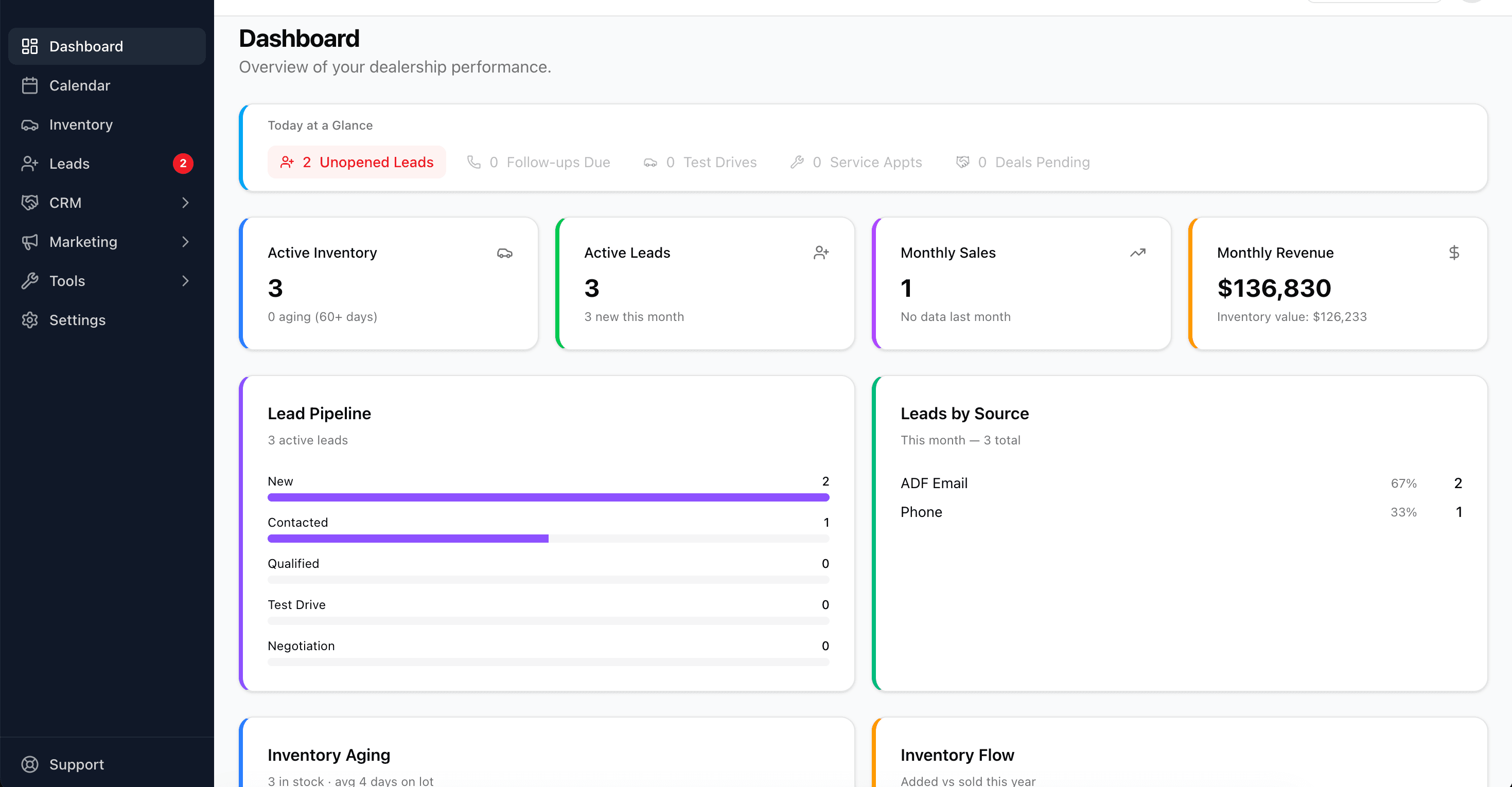The height and width of the screenshot is (787, 1512).
Task: Click the CRM handshake icon in sidebar
Action: (x=30, y=203)
